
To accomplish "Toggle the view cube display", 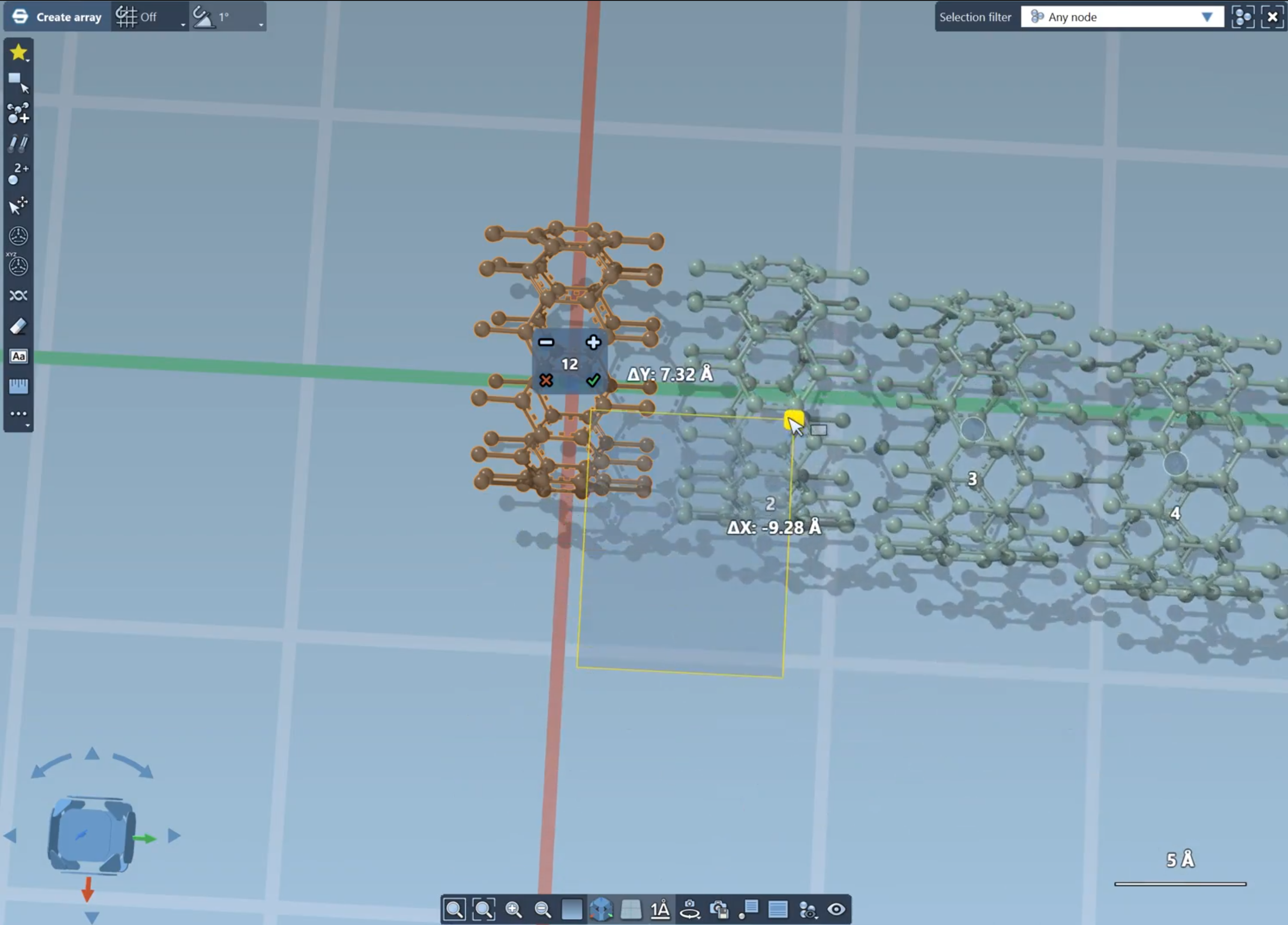I will (x=602, y=909).
